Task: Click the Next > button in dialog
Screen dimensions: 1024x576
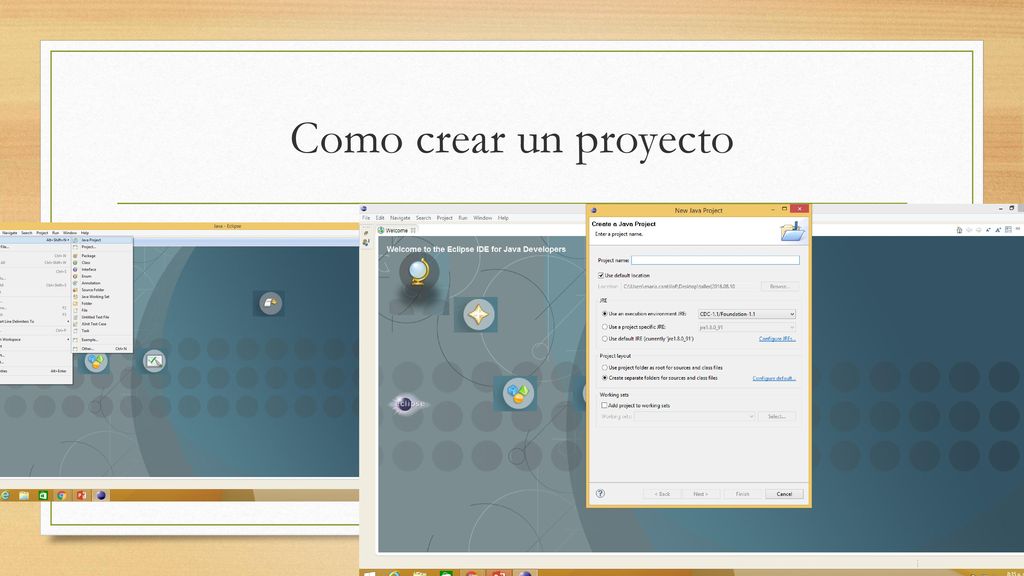Action: [x=701, y=494]
